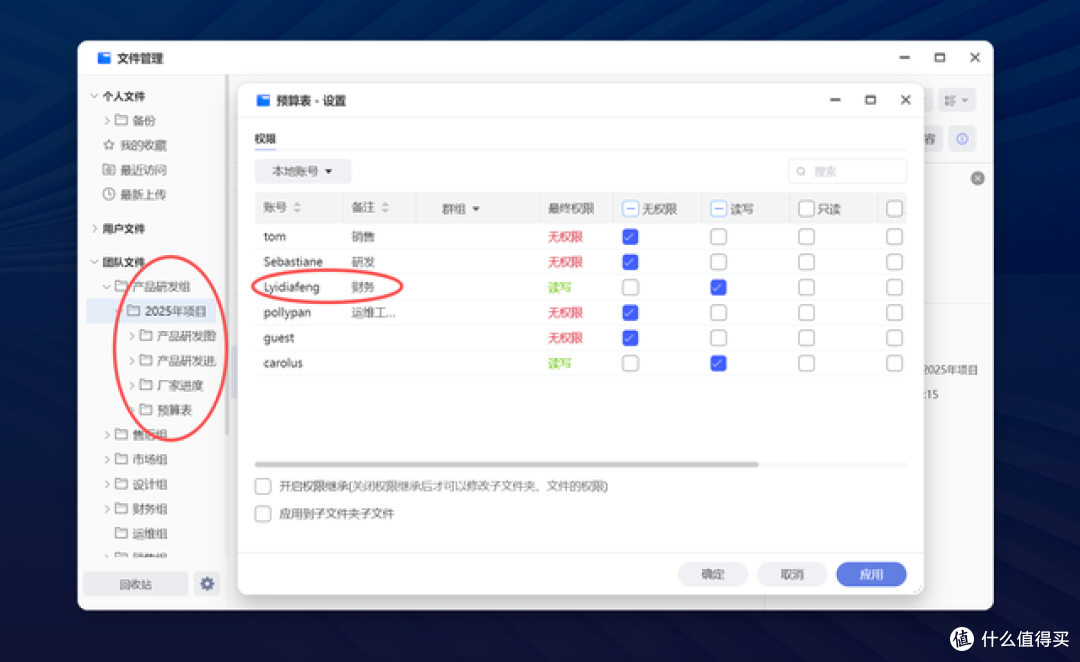Check 无权限 for carolus
The height and width of the screenshot is (662, 1080).
coord(630,363)
